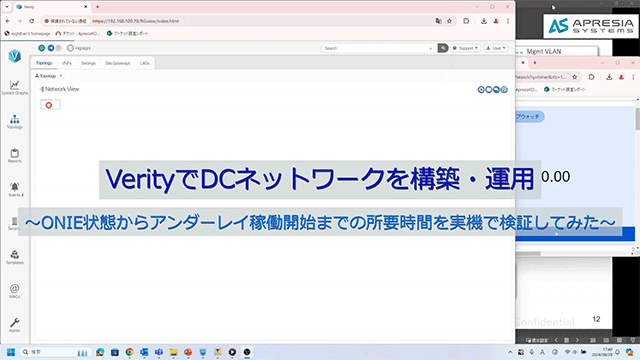Switch to the VNFs tab

coord(67,63)
